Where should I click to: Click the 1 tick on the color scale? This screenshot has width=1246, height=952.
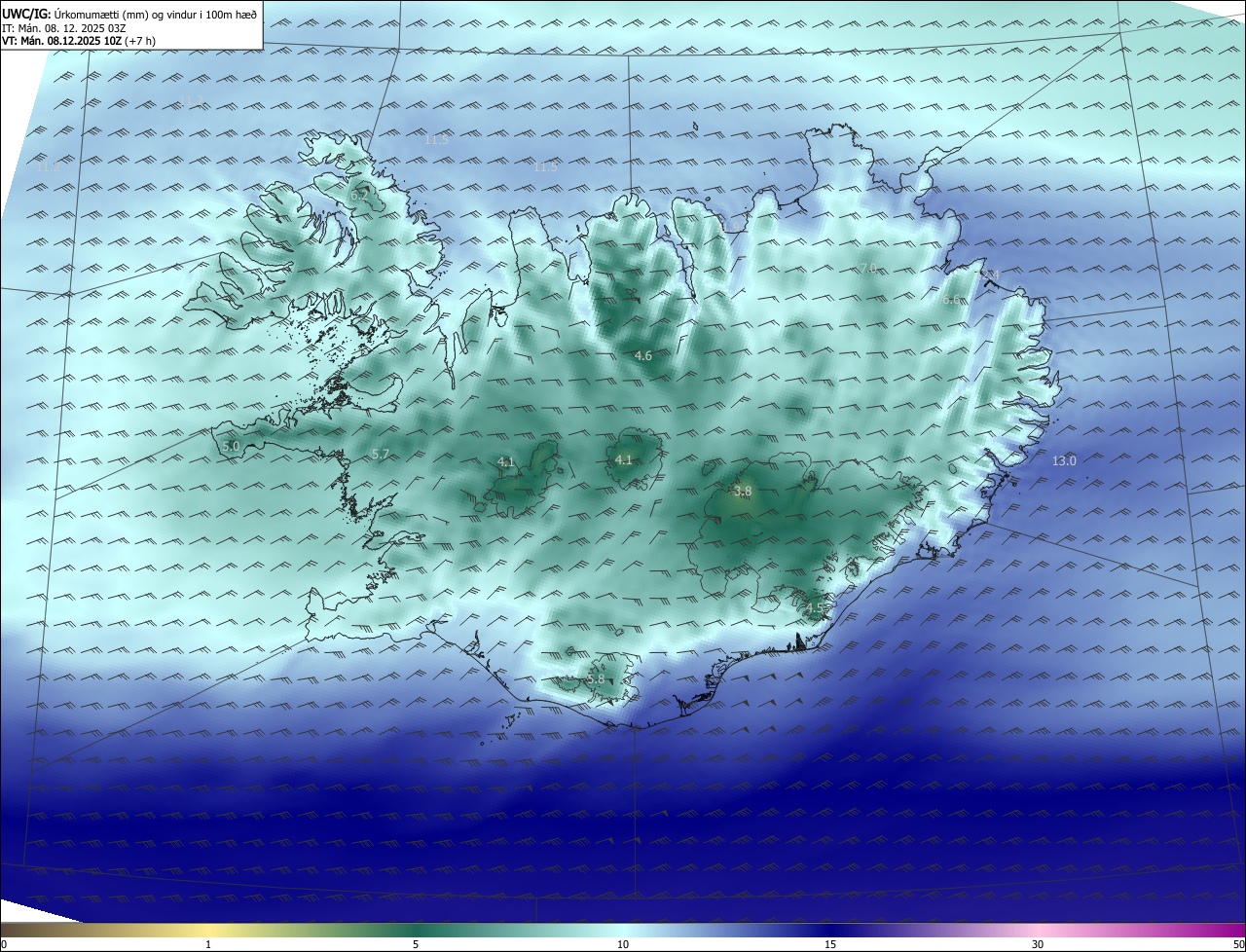208,944
